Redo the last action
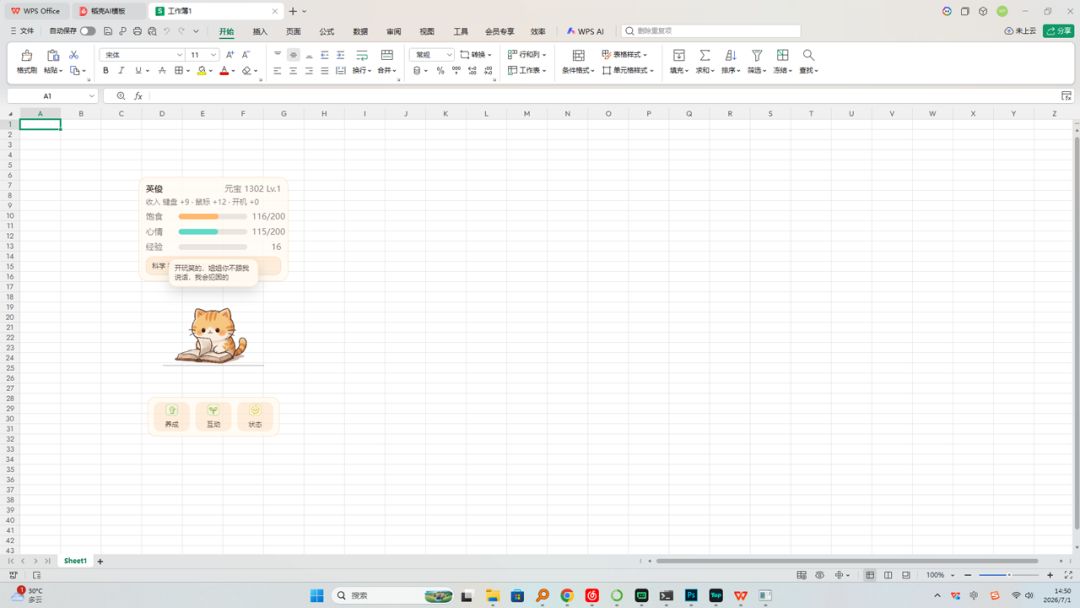This screenshot has width=1080, height=608. [181, 31]
